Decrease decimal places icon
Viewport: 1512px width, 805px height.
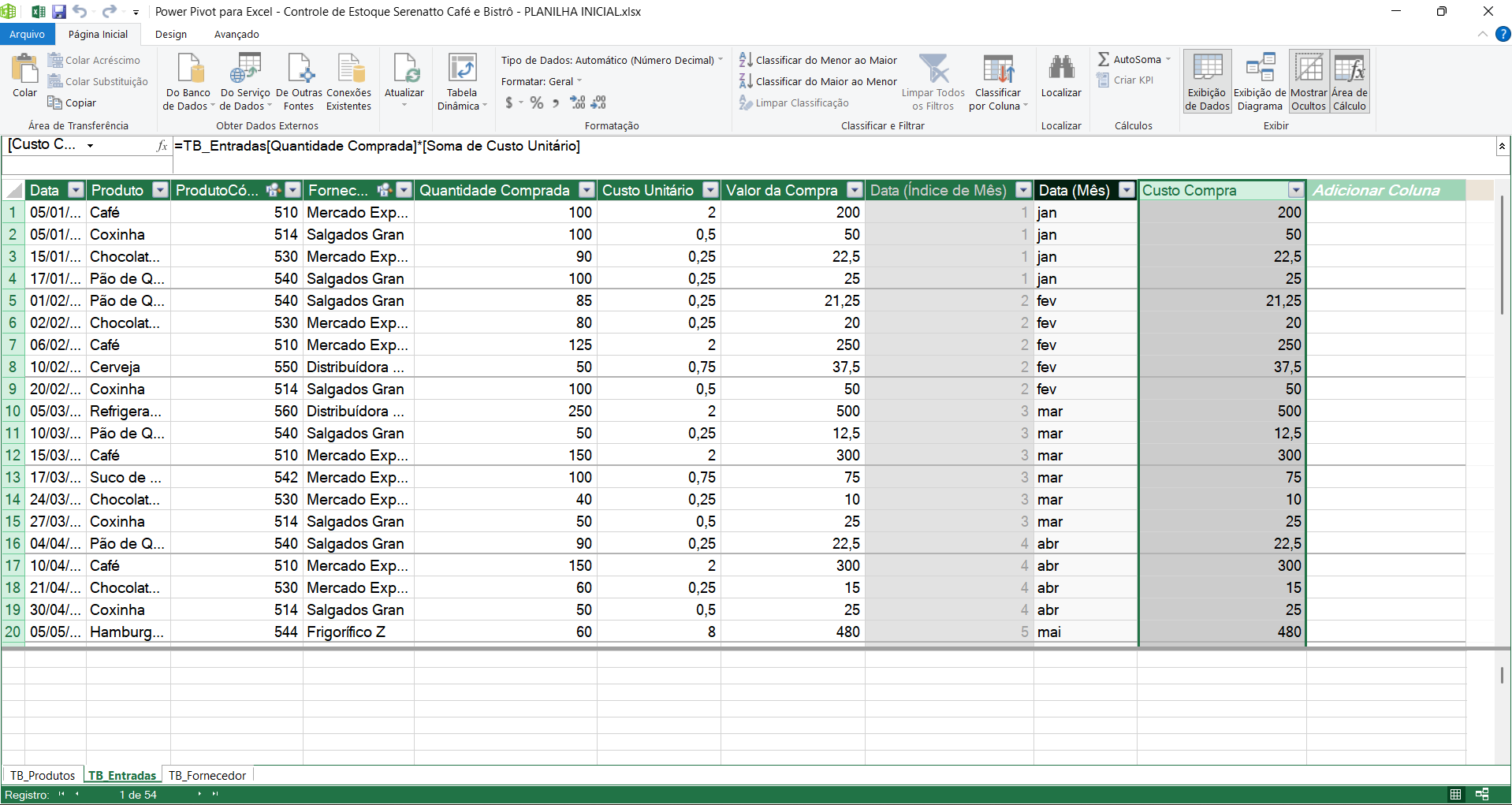click(x=598, y=102)
